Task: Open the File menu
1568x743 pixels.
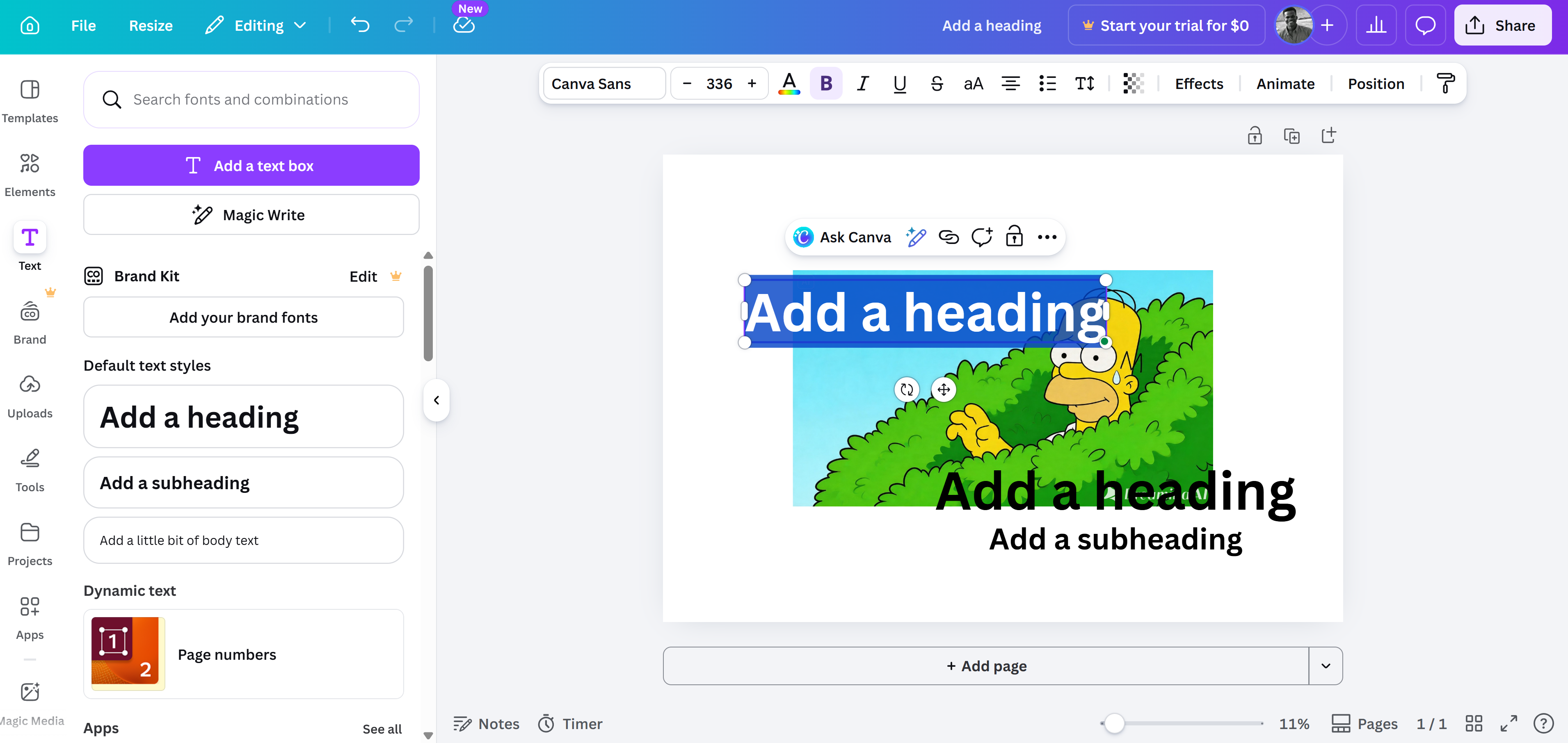Action: click(x=83, y=25)
